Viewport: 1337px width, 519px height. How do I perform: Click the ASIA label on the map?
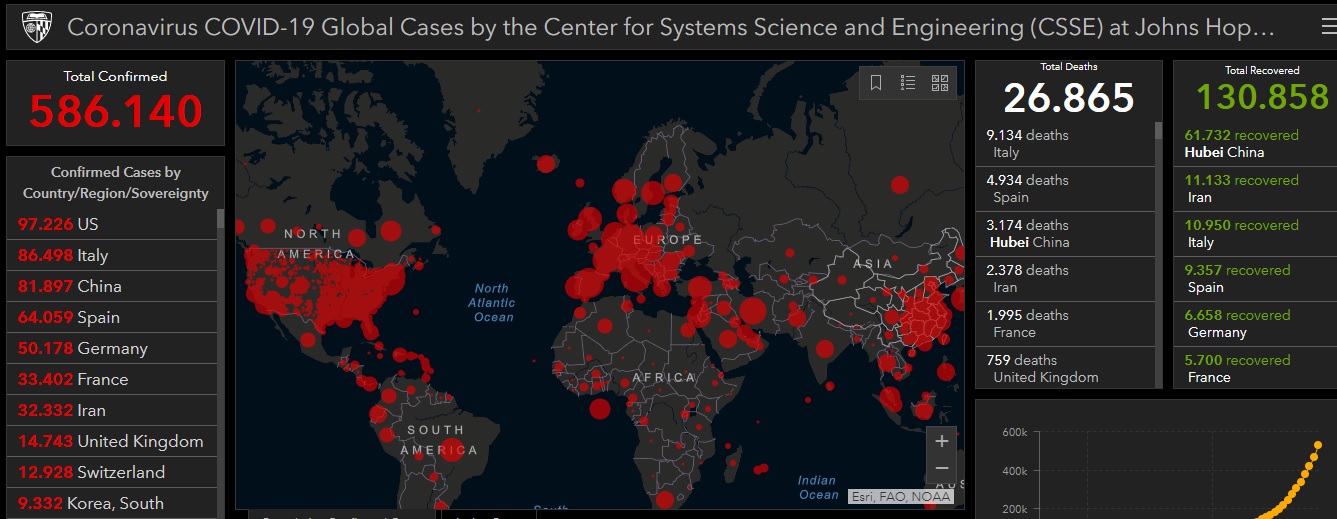click(x=872, y=264)
